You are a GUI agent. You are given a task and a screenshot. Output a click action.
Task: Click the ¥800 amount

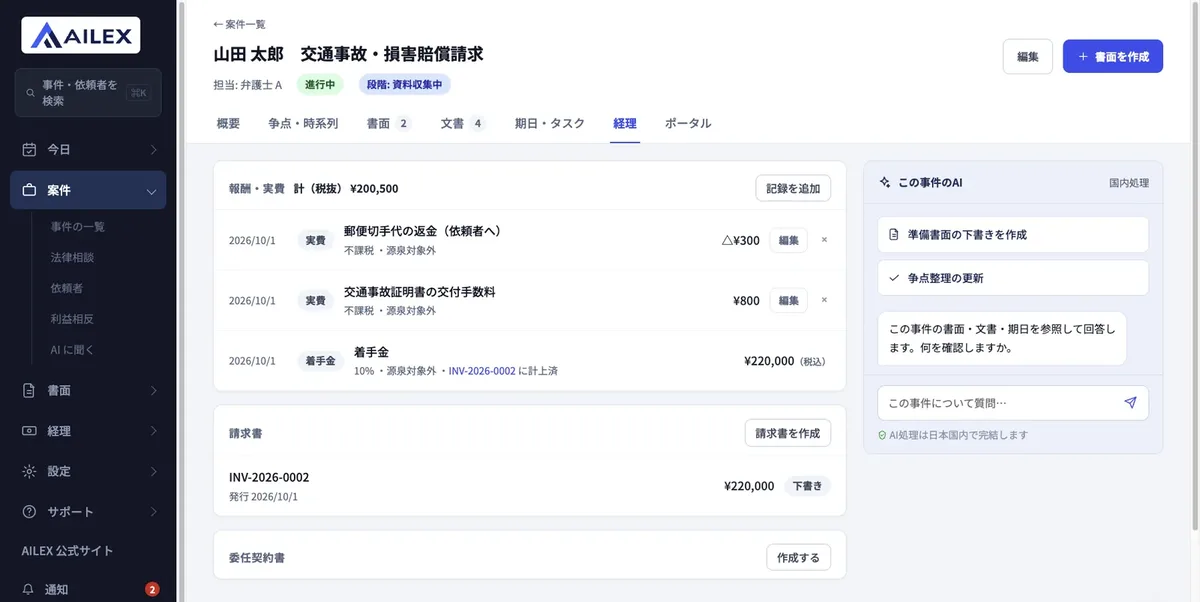tap(746, 300)
